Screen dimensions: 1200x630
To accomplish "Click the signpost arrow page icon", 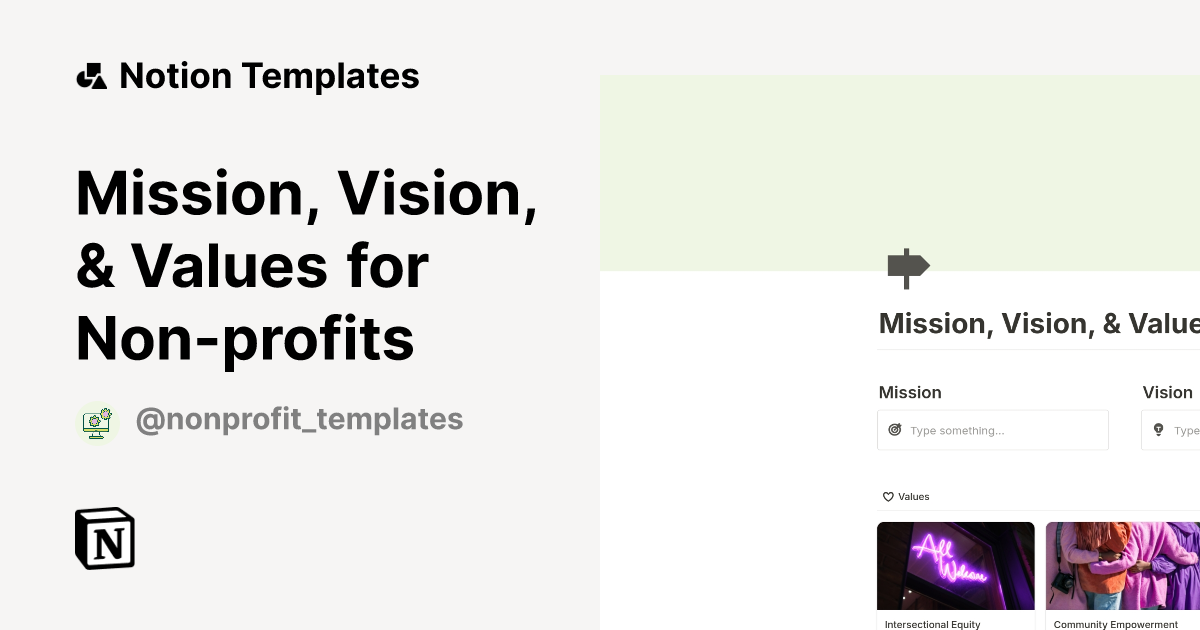I will (x=908, y=268).
